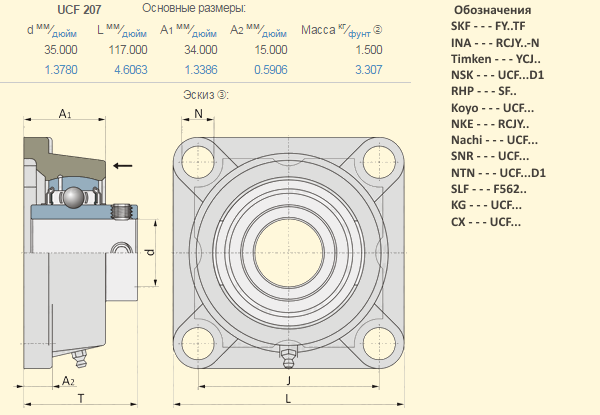The width and height of the screenshot is (600, 415).
Task: Click the Основные размеры heading
Action: pyautogui.click(x=194, y=9)
